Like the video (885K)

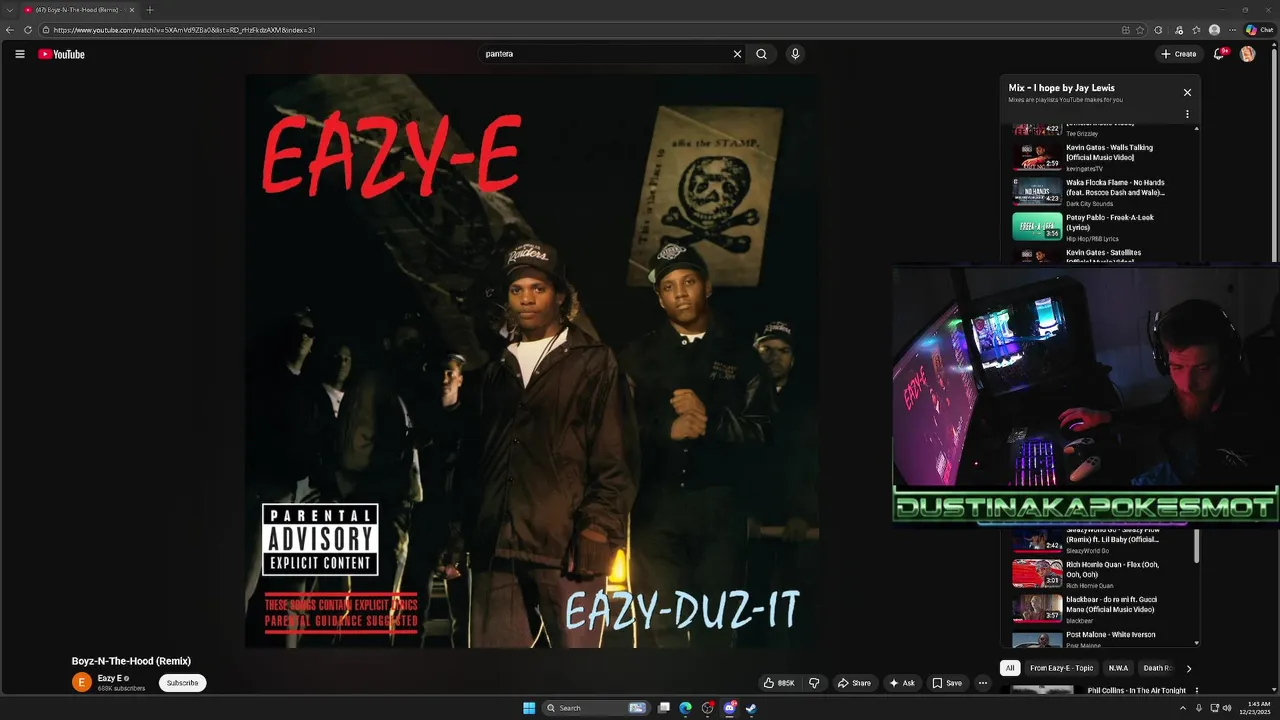point(779,683)
